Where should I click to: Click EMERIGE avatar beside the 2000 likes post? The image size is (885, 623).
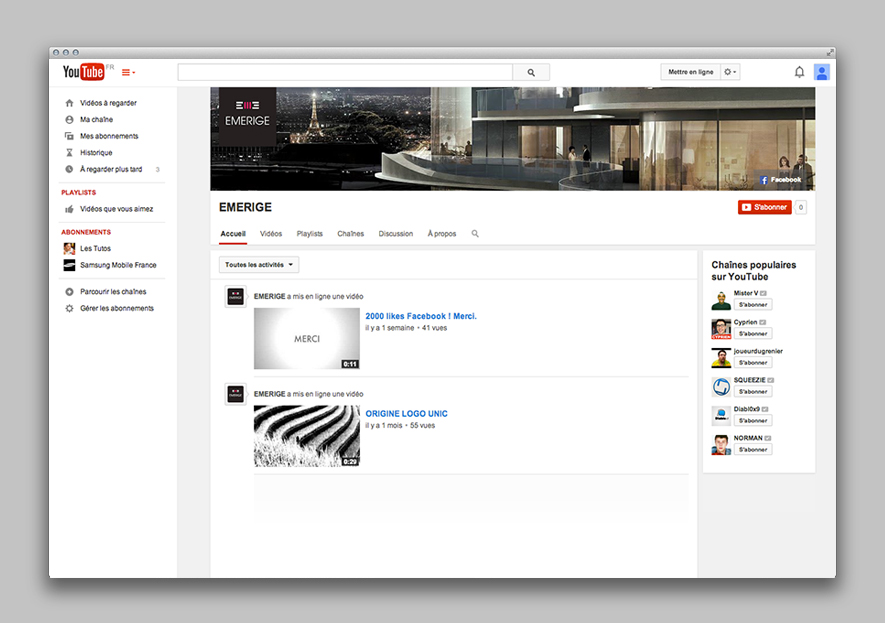tap(235, 297)
